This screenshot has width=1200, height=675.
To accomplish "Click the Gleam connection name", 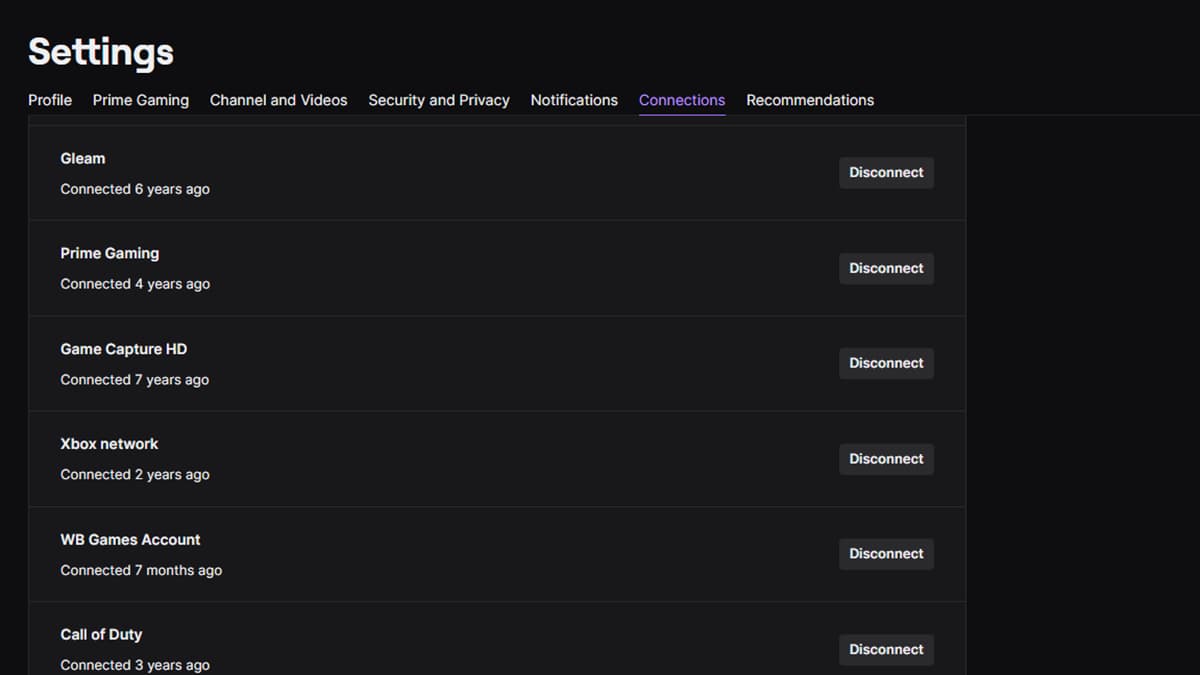I will (x=82, y=158).
